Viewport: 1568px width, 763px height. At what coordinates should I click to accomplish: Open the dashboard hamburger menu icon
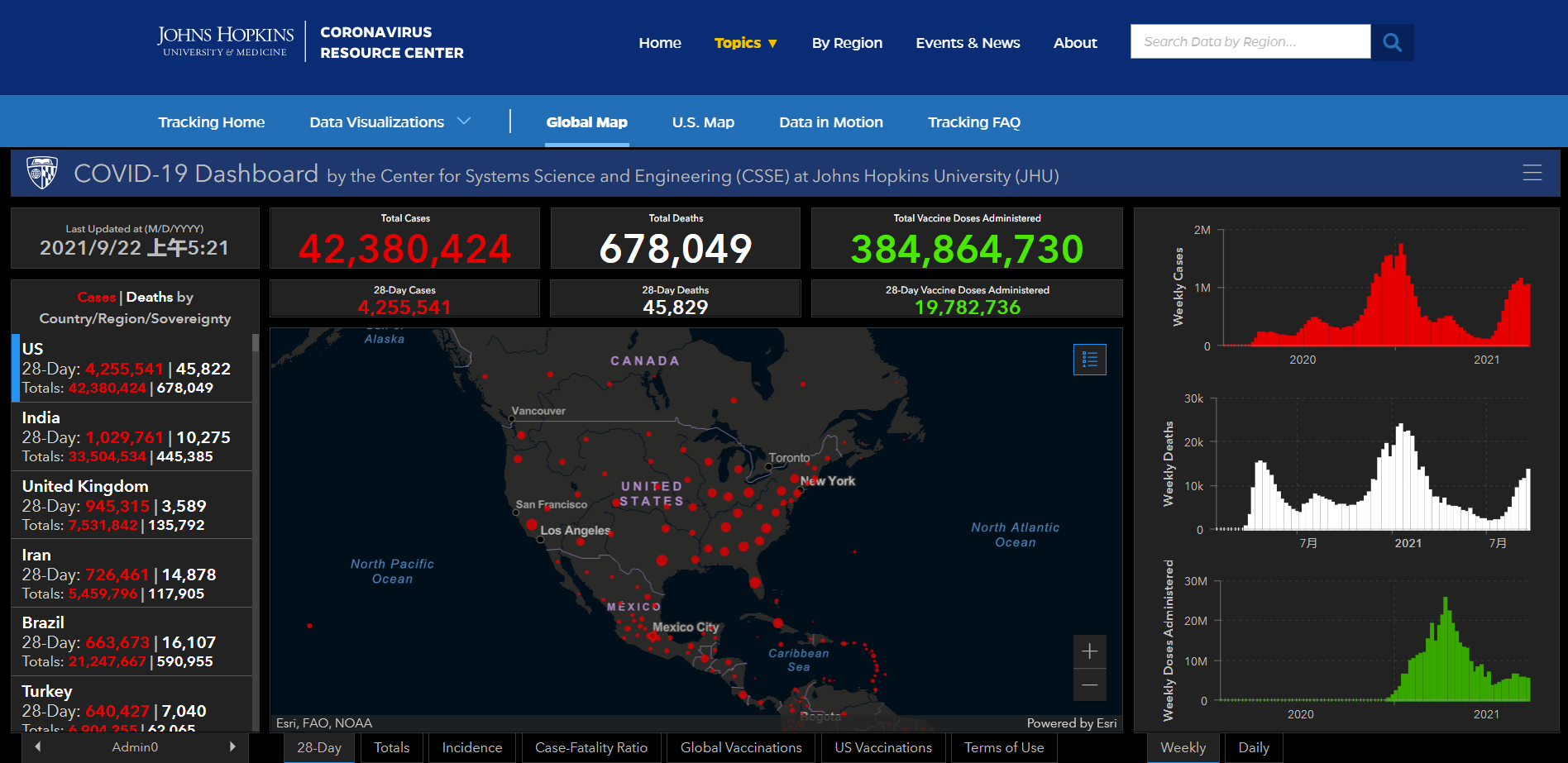pos(1532,173)
